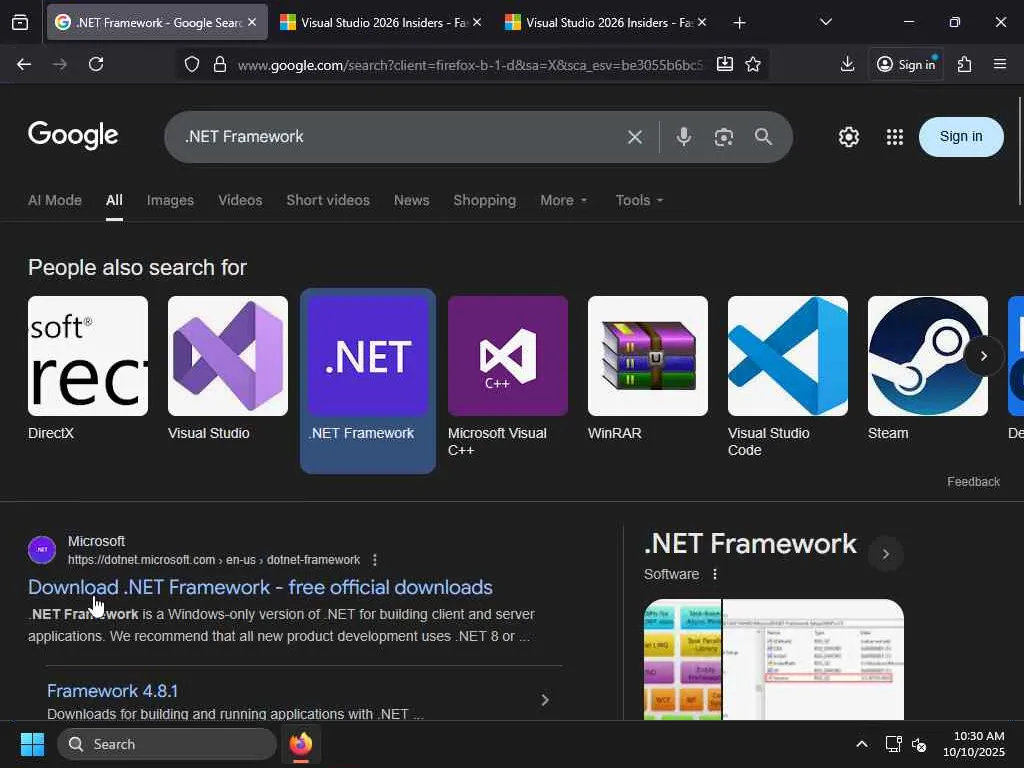Click the install app icon in address bar
1024x768 pixels.
(x=724, y=64)
